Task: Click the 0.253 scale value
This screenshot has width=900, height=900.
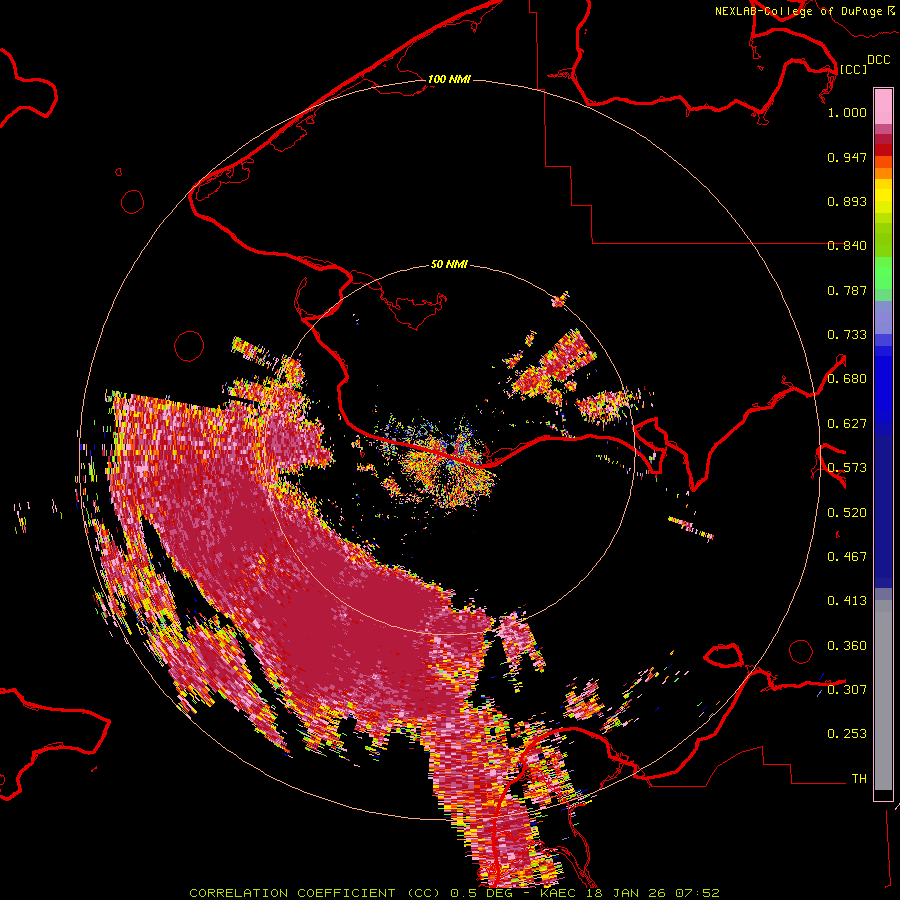Action: click(847, 734)
